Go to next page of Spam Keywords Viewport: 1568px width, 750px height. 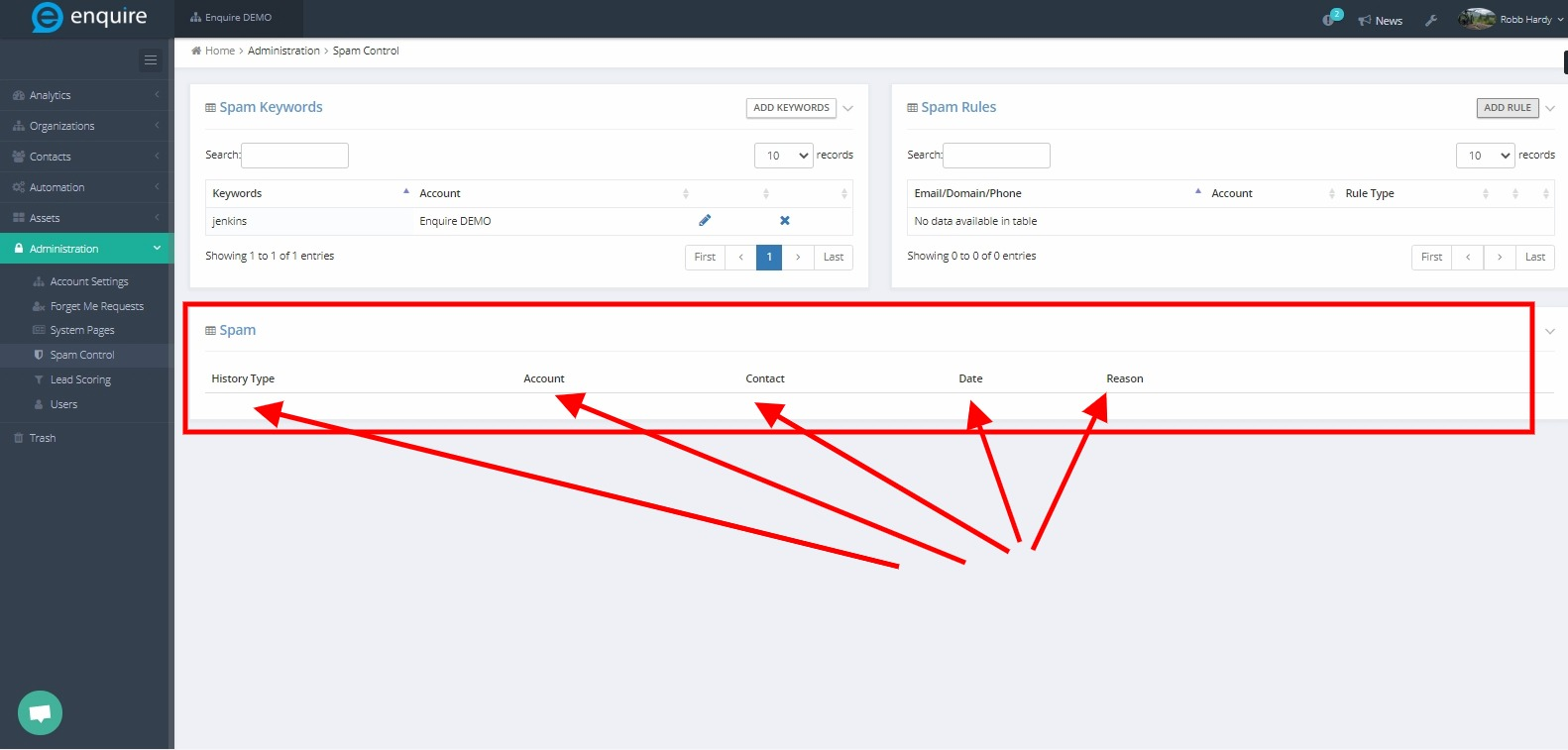[798, 258]
